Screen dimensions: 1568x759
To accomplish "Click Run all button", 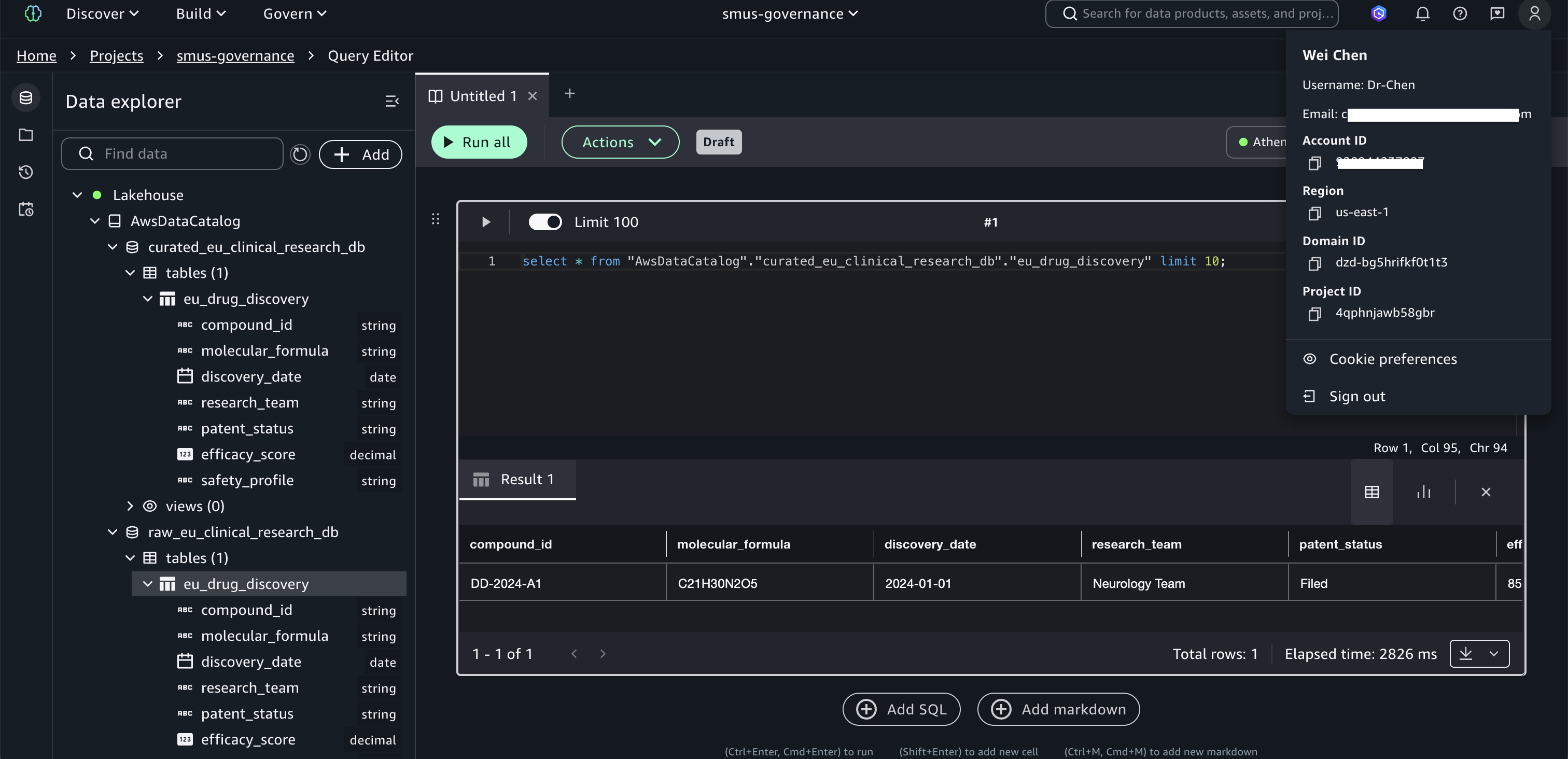I will pyautogui.click(x=479, y=142).
